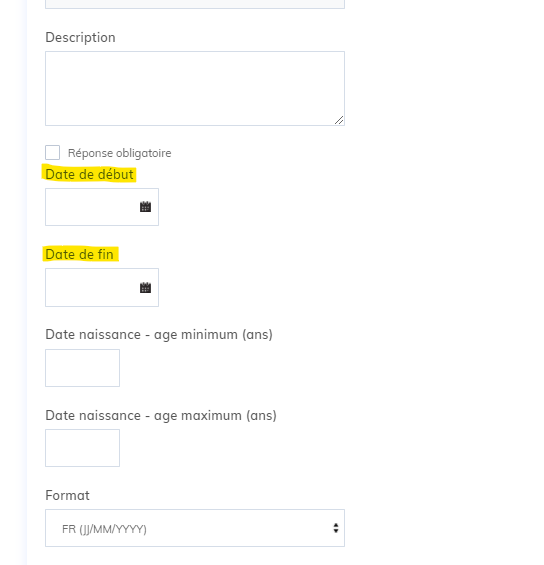Open the calendar picker for Date de début
This screenshot has width=544, height=565.
point(145,207)
